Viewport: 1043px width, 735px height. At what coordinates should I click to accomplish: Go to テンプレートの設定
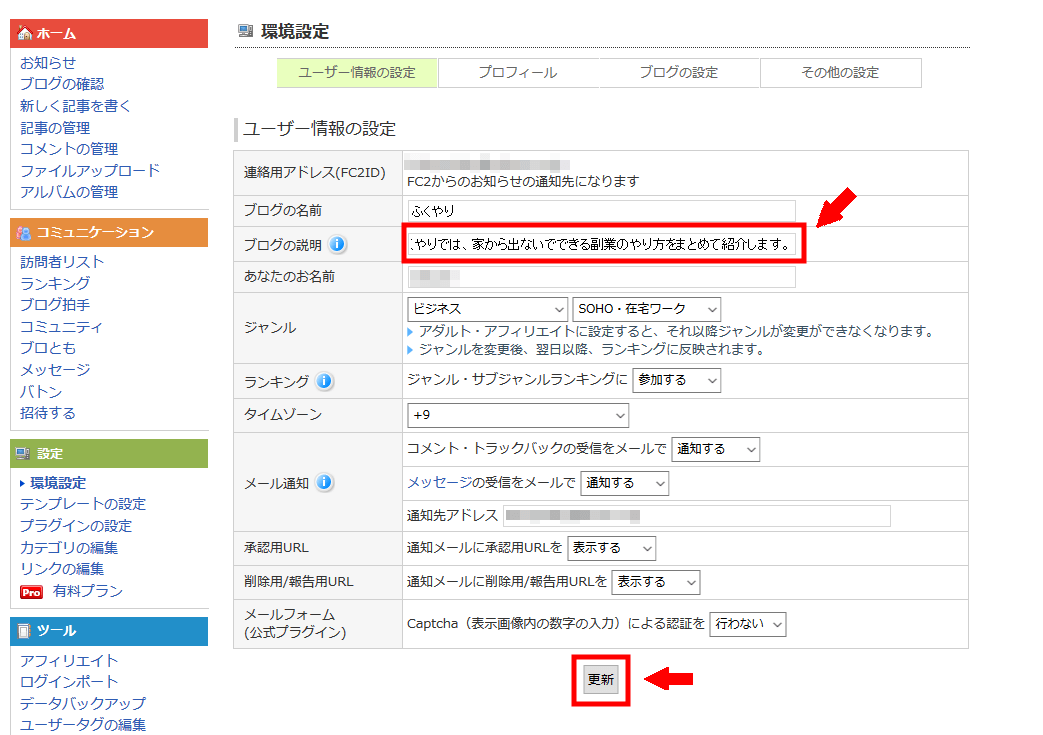click(x=82, y=504)
